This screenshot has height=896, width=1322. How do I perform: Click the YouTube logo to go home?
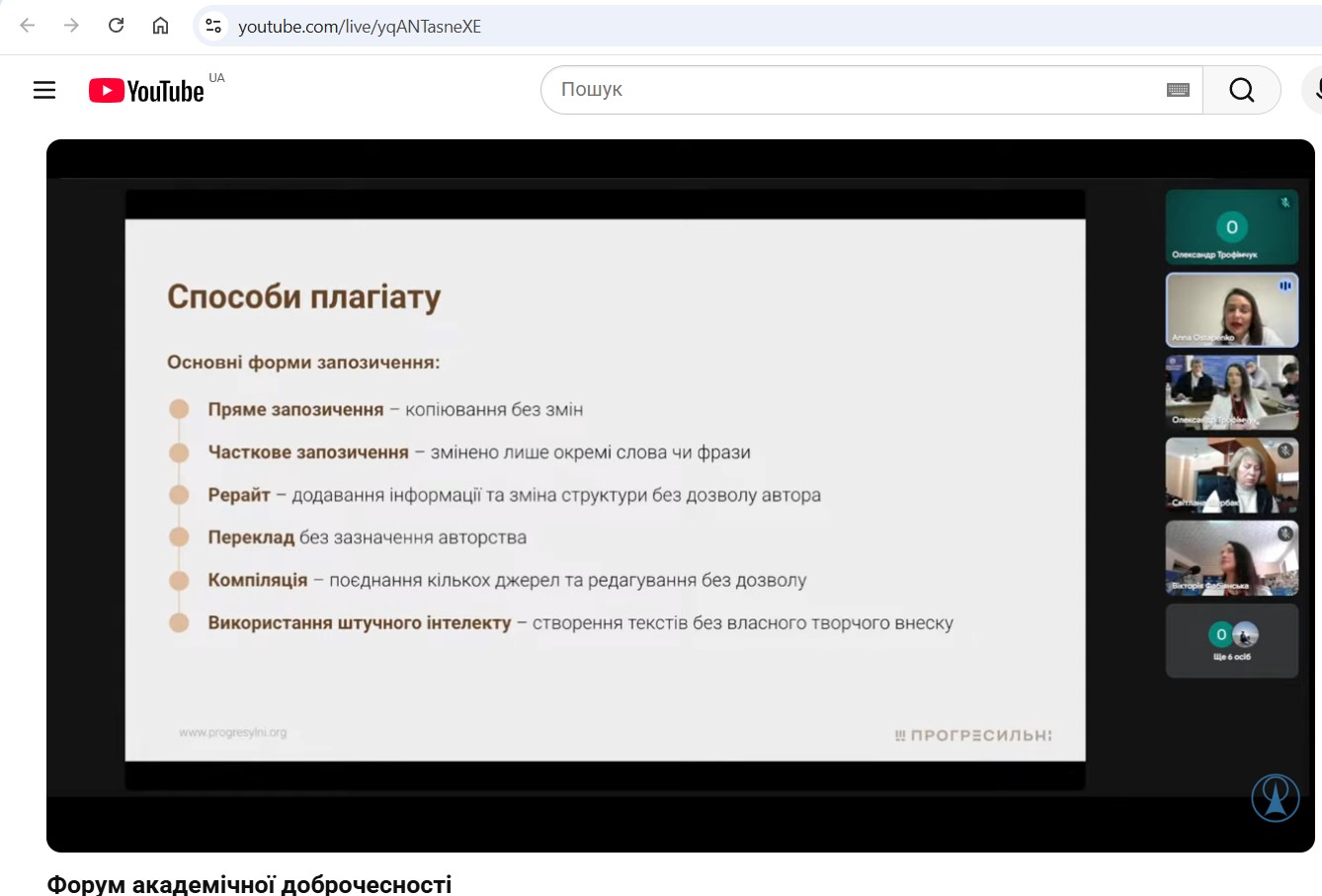[146, 91]
